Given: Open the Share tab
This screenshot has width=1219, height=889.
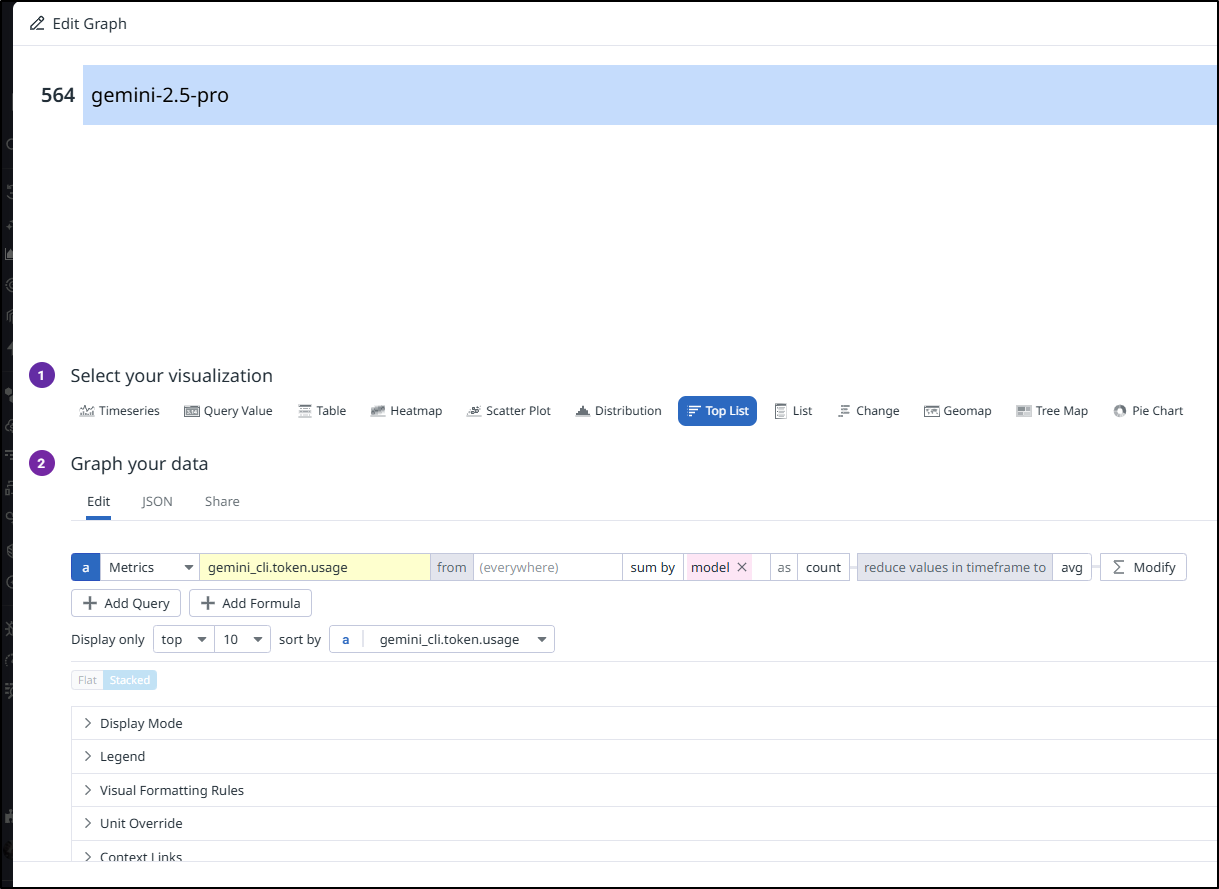Looking at the screenshot, I should 222,502.
